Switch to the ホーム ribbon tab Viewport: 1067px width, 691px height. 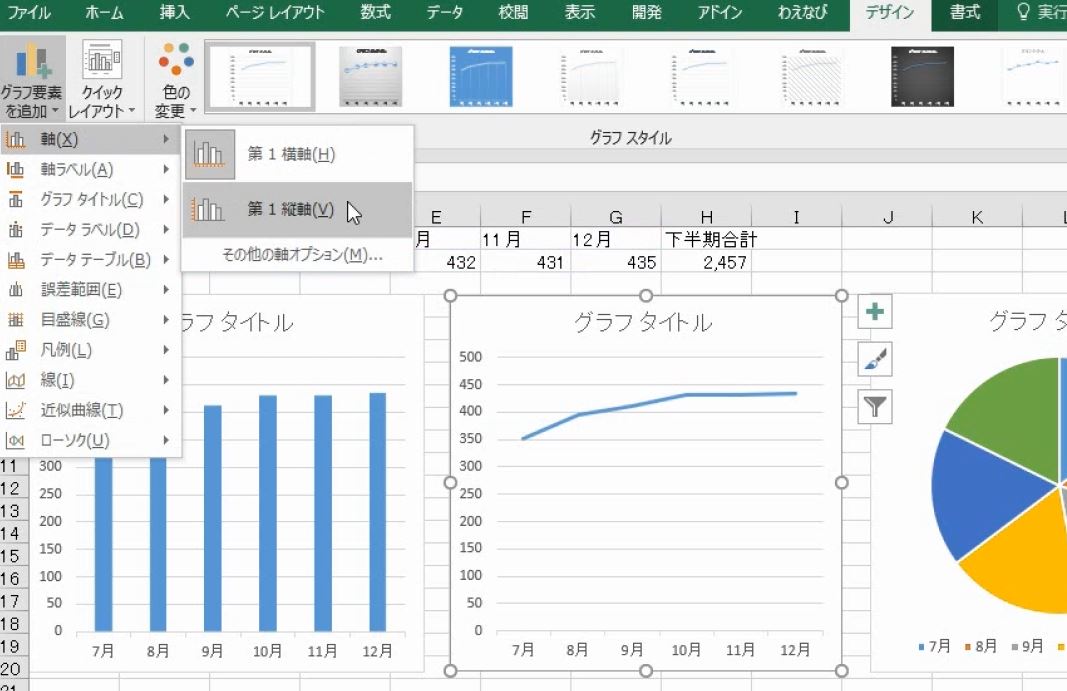click(x=104, y=12)
